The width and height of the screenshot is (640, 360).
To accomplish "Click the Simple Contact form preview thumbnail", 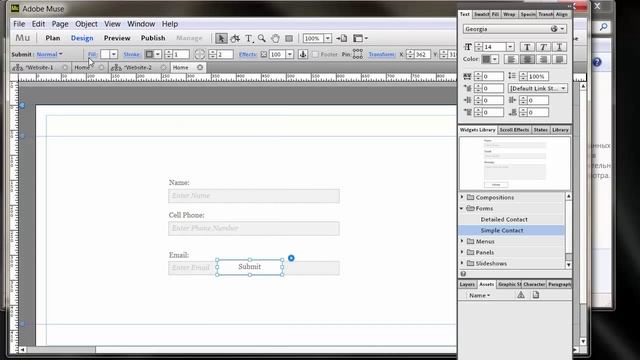I will click(x=515, y=163).
